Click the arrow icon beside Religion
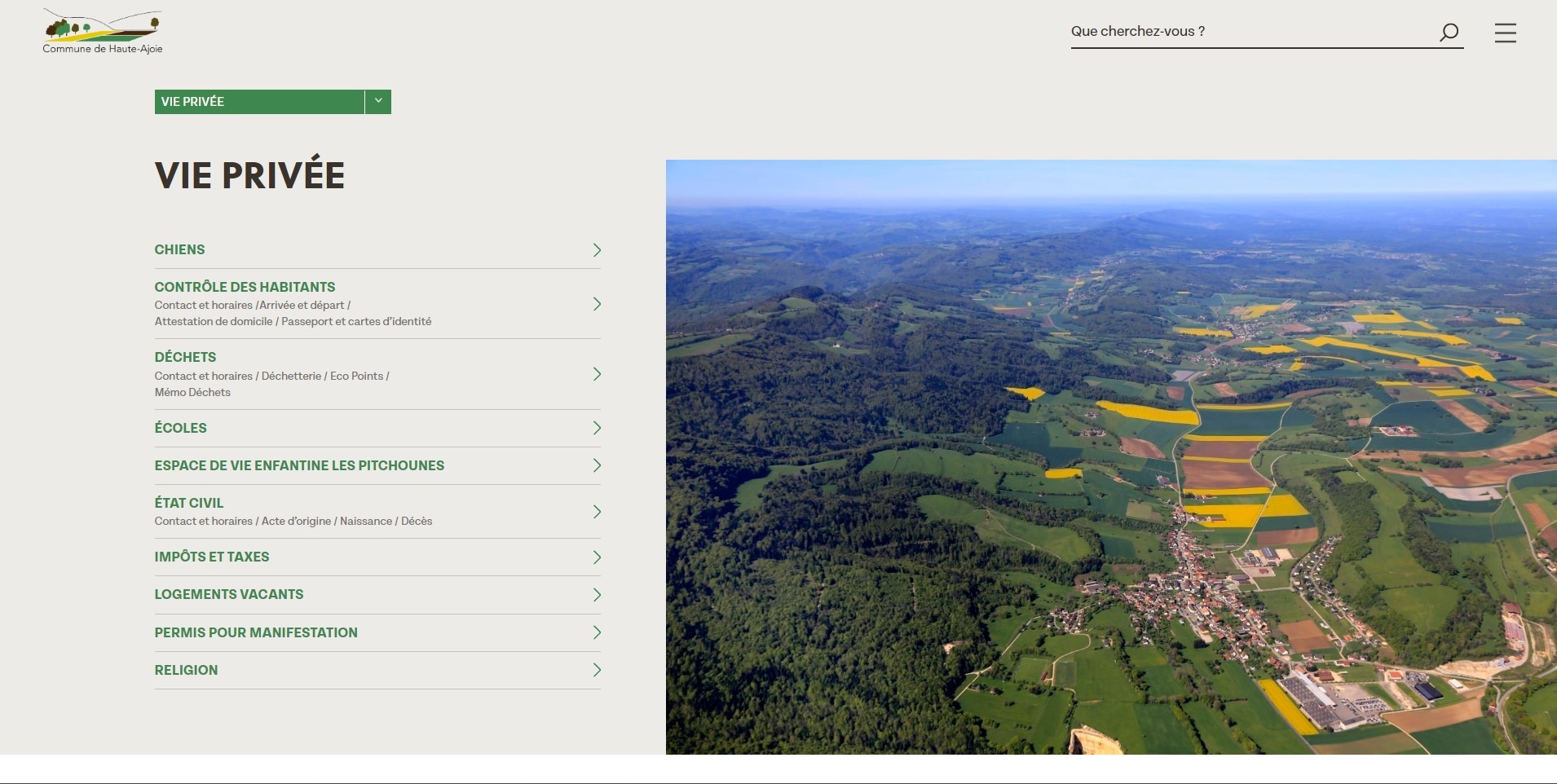 tap(597, 670)
